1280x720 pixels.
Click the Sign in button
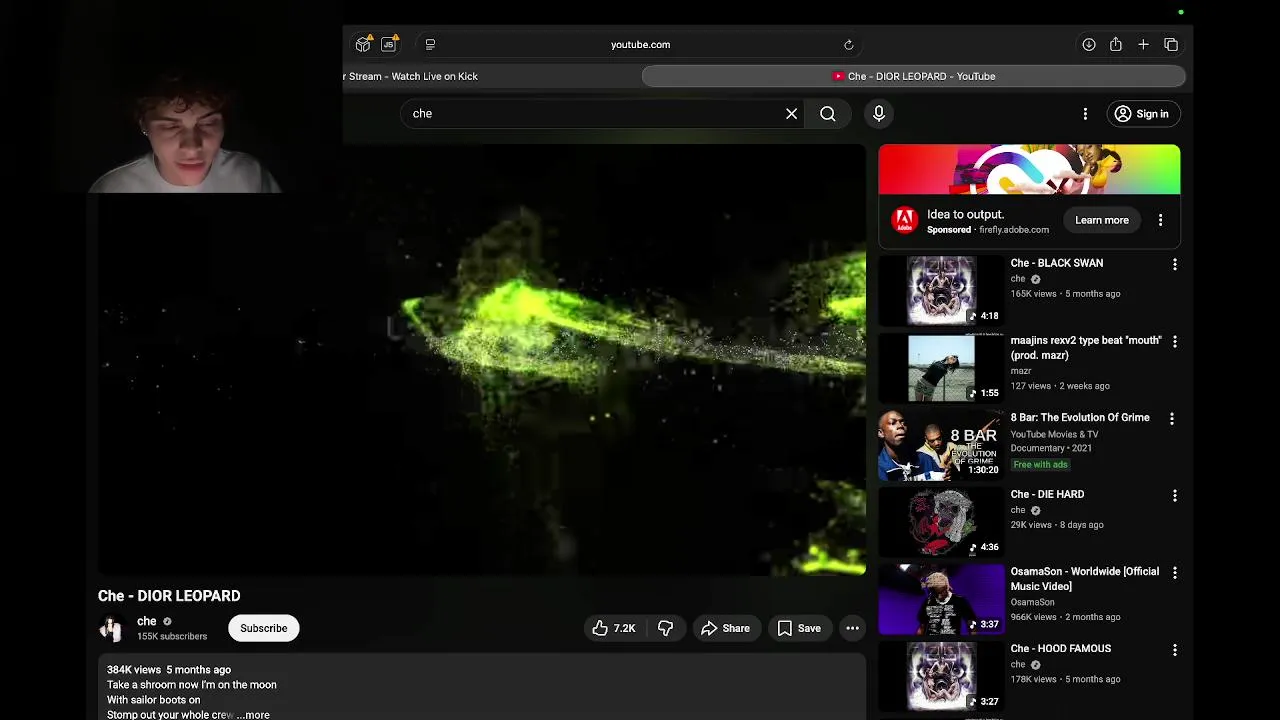coord(1142,114)
